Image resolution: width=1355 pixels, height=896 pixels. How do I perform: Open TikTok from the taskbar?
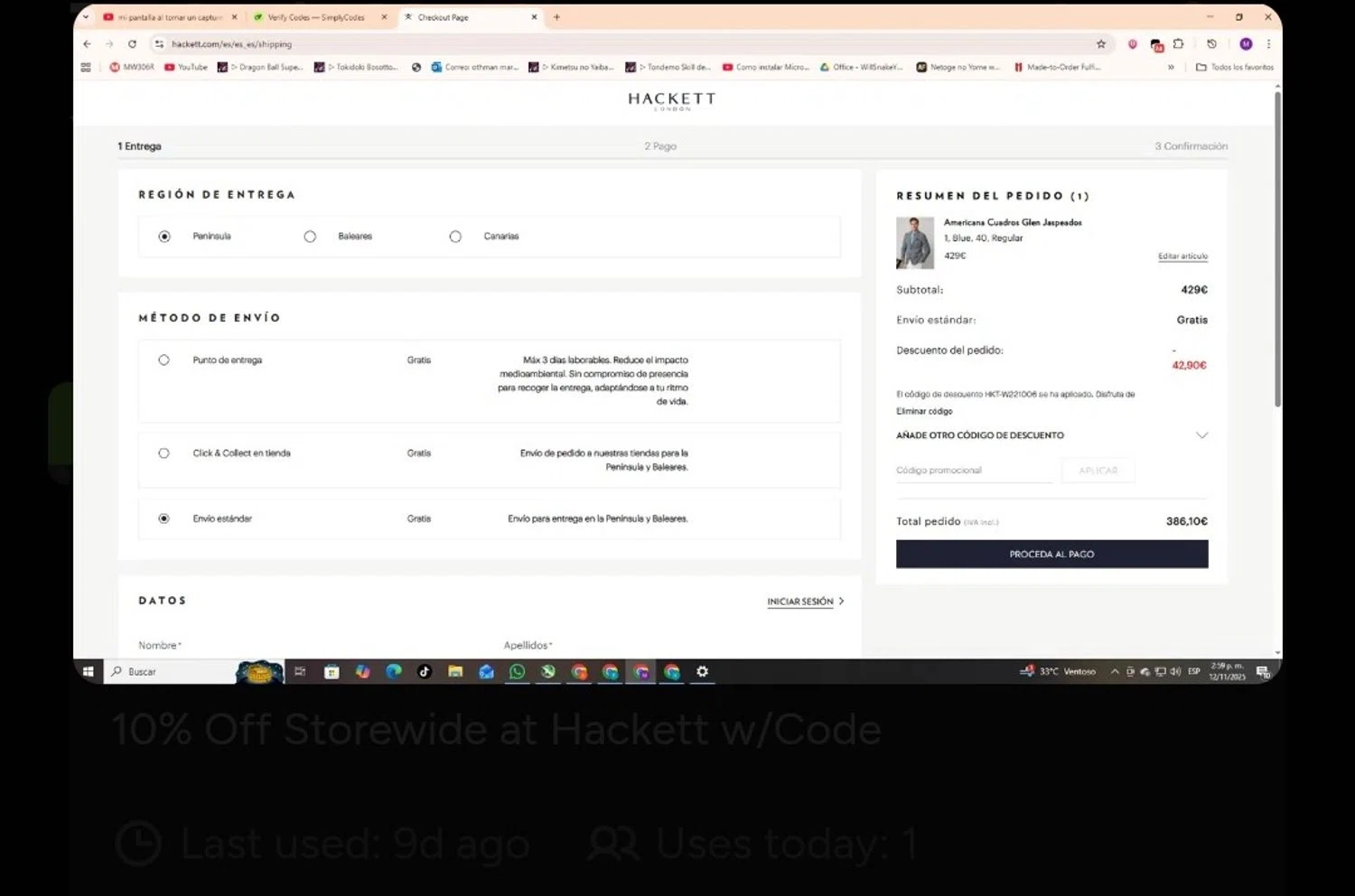425,671
